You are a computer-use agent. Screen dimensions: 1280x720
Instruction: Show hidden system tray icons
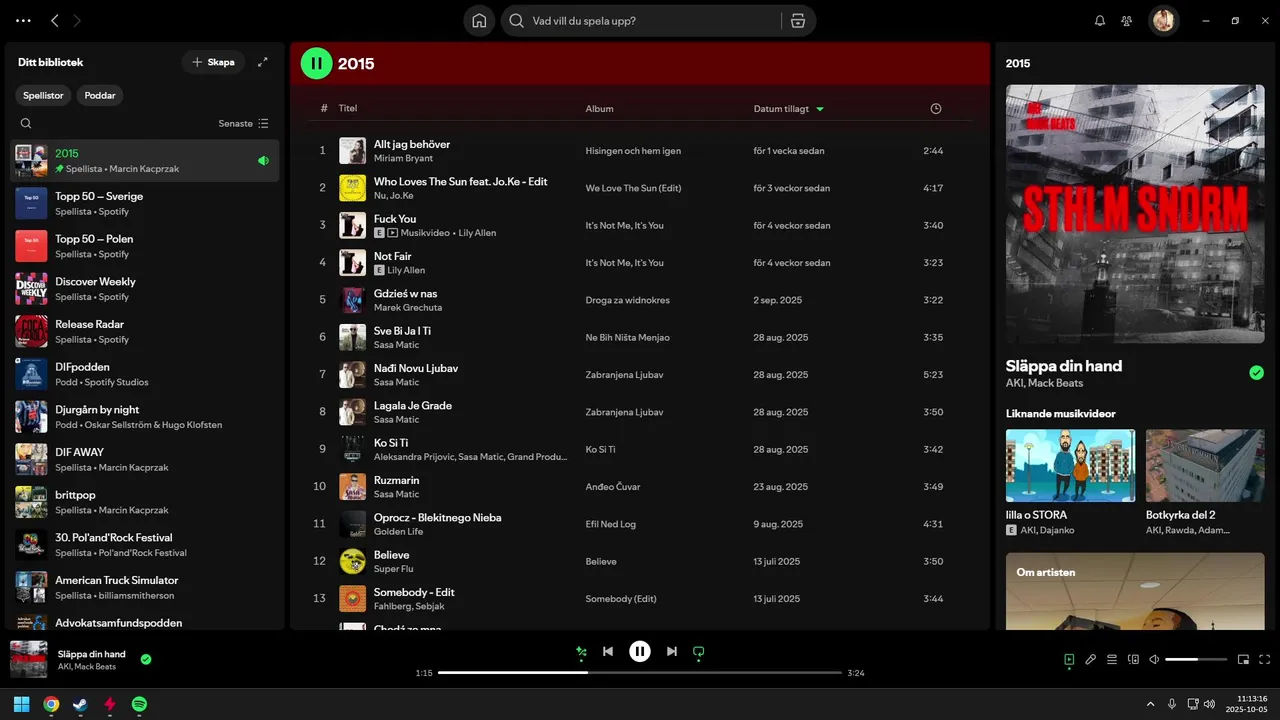coord(1150,704)
